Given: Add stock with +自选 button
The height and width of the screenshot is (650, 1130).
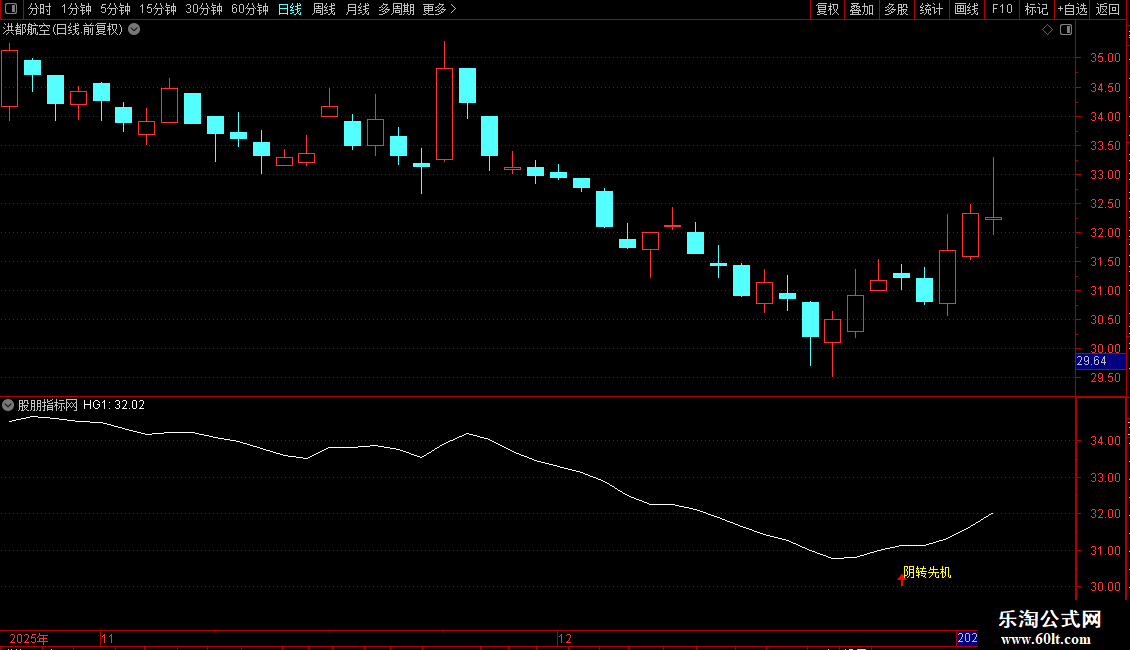Looking at the screenshot, I should tap(1072, 9).
